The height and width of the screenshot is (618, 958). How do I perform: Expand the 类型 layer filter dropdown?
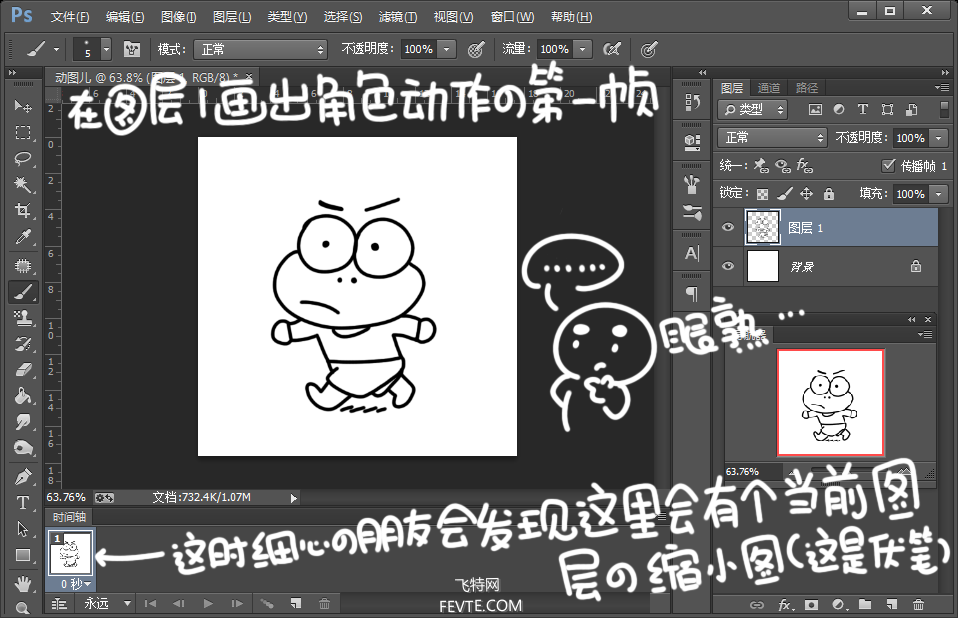[753, 110]
